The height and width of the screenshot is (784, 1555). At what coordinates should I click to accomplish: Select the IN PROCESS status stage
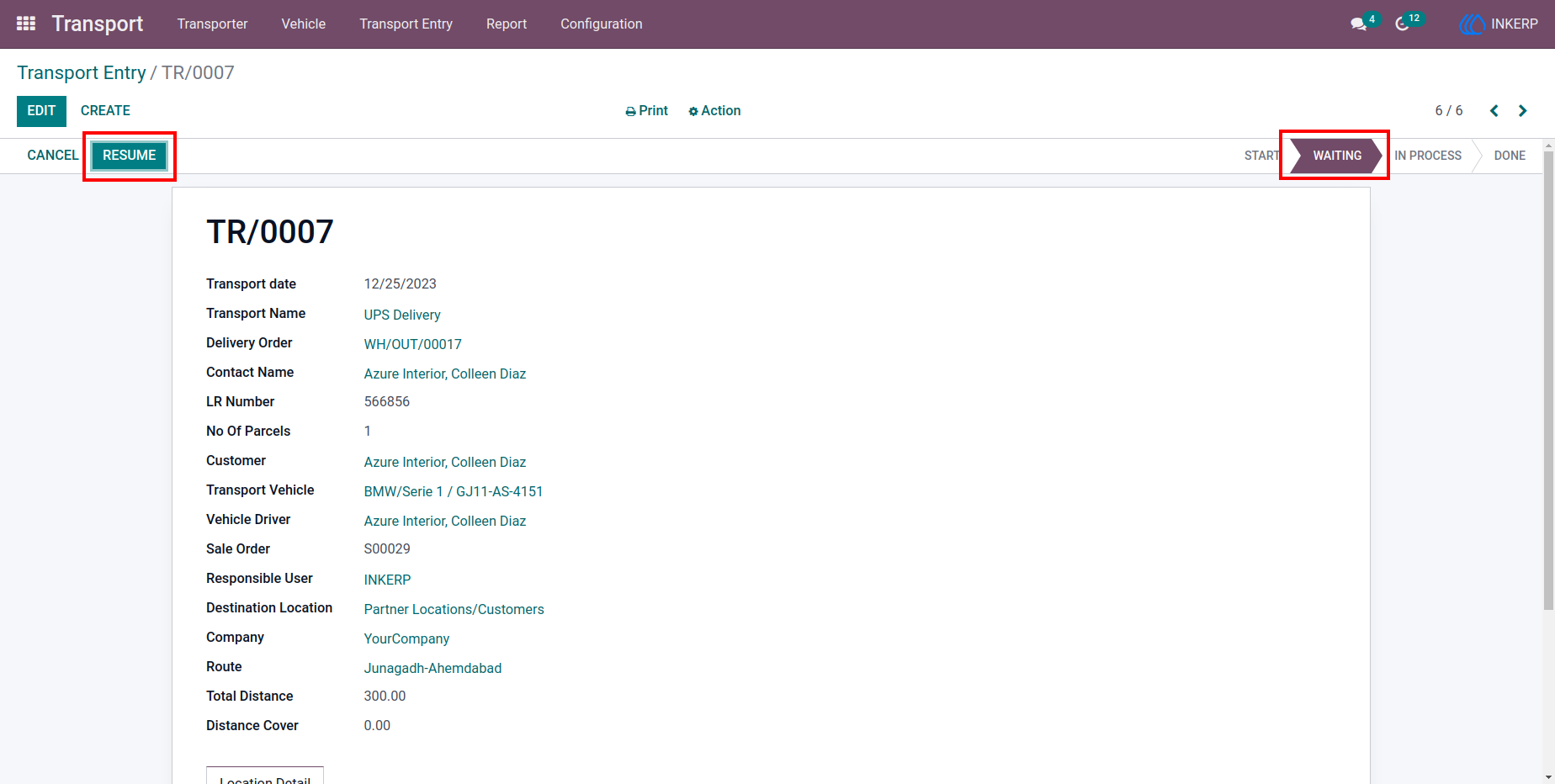[1428, 156]
